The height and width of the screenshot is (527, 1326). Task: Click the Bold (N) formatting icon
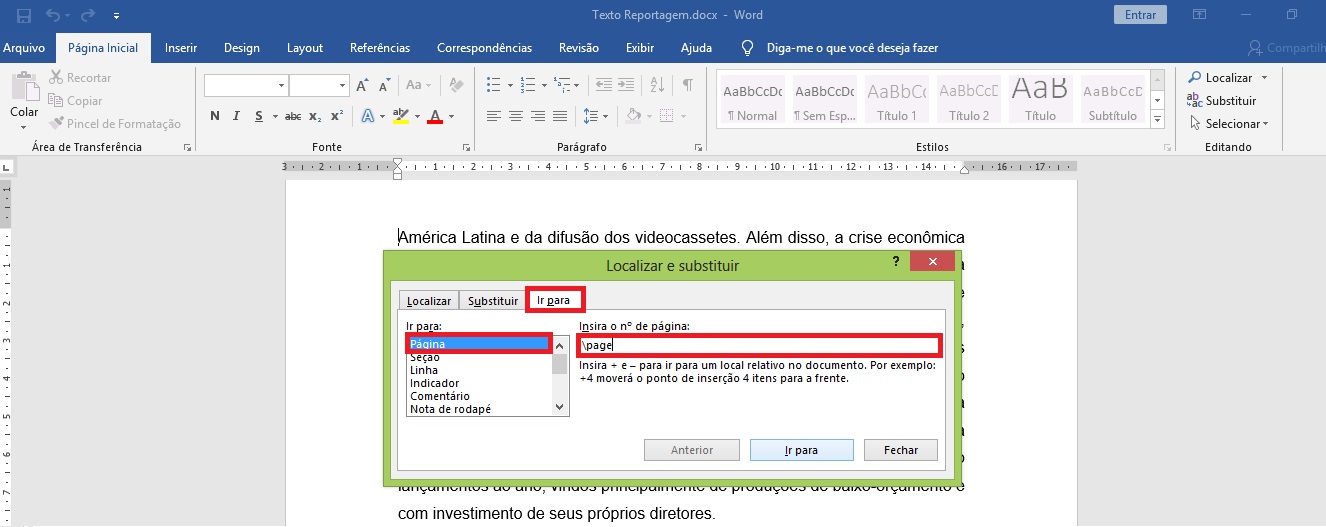tap(214, 116)
